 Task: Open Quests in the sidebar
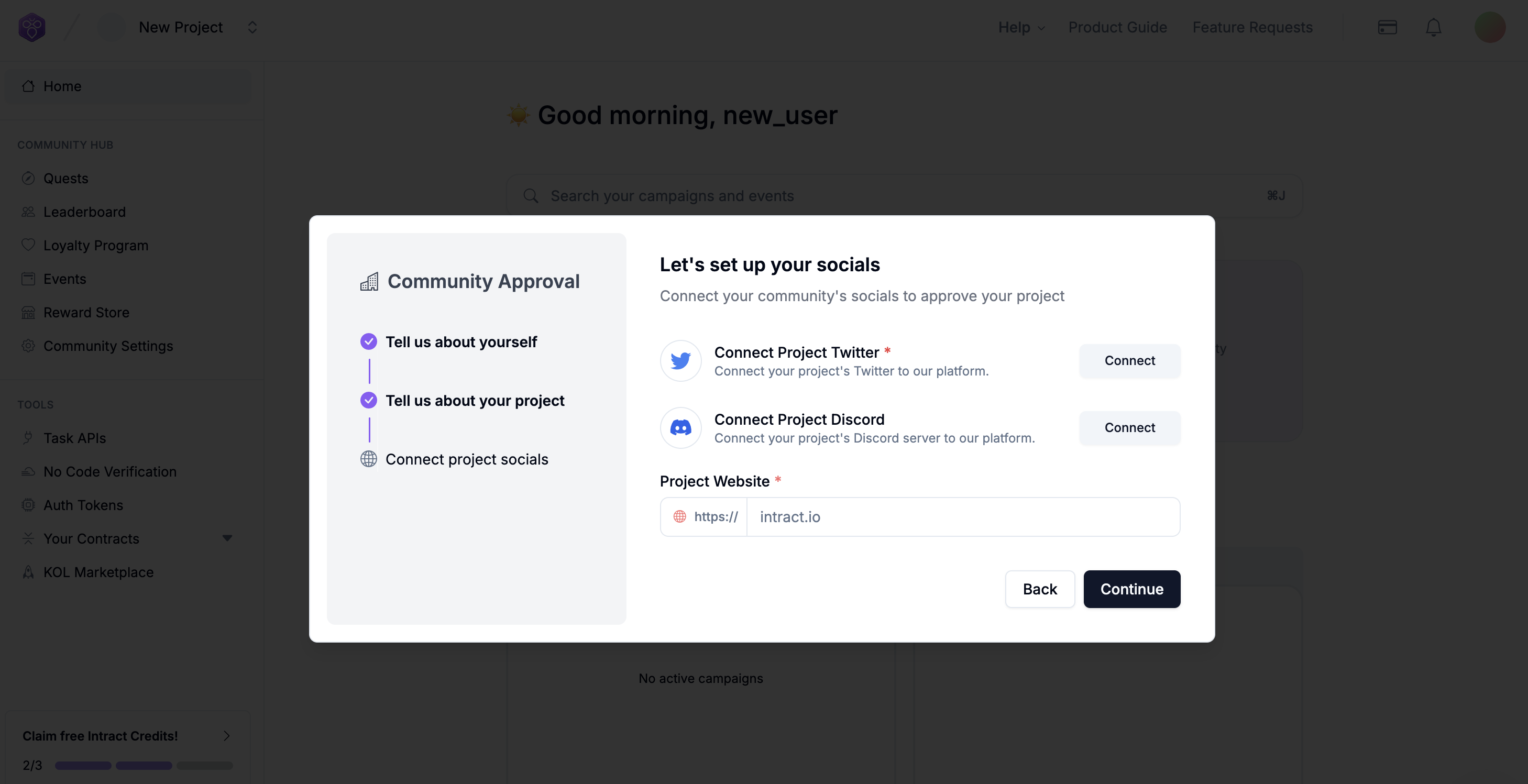65,179
